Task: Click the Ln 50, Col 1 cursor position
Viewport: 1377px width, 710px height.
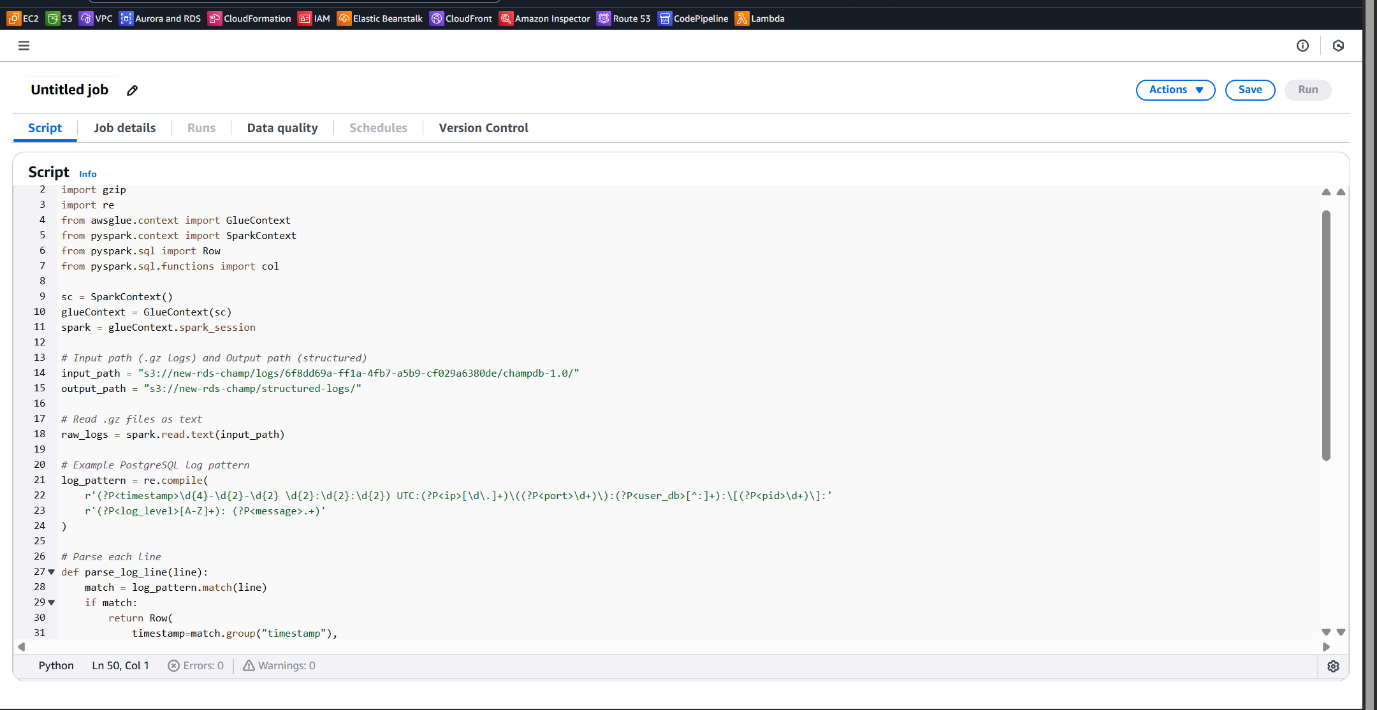Action: [x=120, y=665]
